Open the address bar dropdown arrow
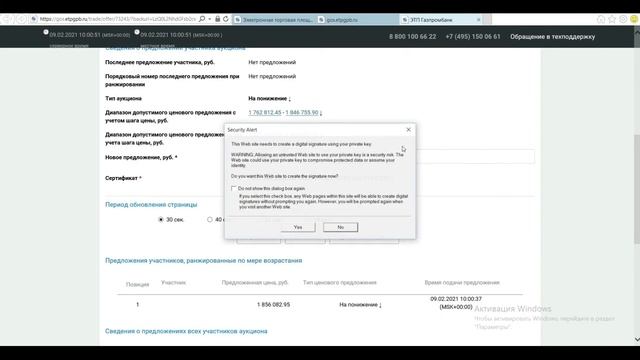The height and width of the screenshot is (360, 640). coord(210,19)
